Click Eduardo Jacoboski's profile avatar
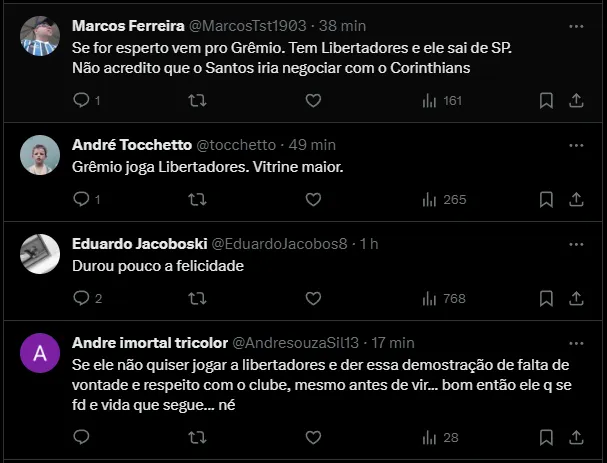607x463 pixels. tap(40, 254)
